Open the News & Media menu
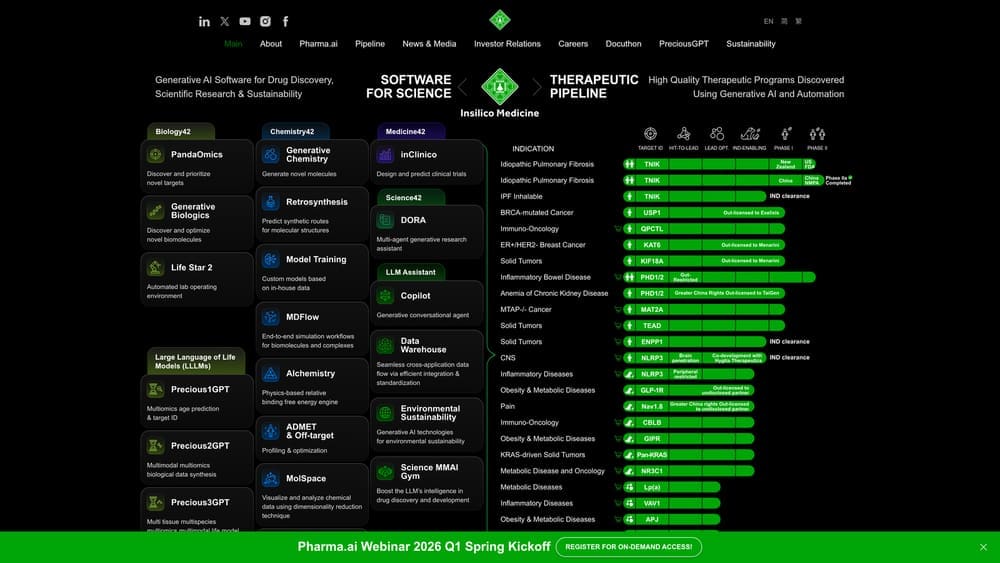The width and height of the screenshot is (1000, 563). point(429,44)
